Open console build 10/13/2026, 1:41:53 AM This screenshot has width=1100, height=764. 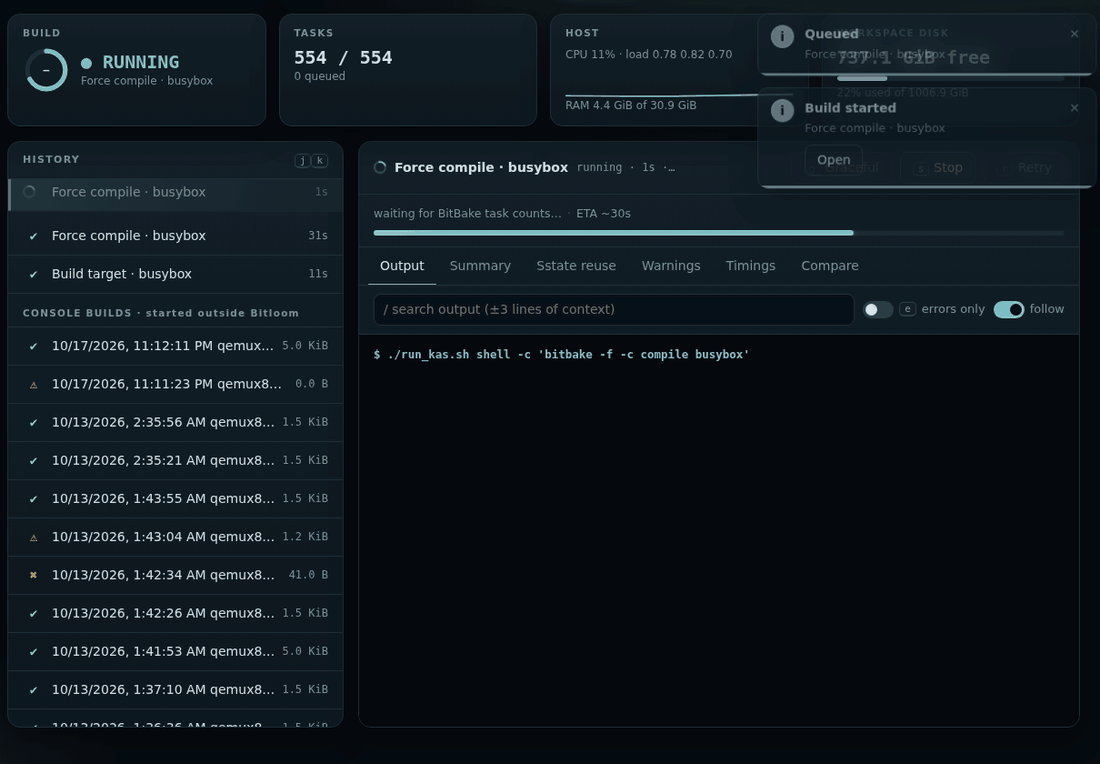175,652
